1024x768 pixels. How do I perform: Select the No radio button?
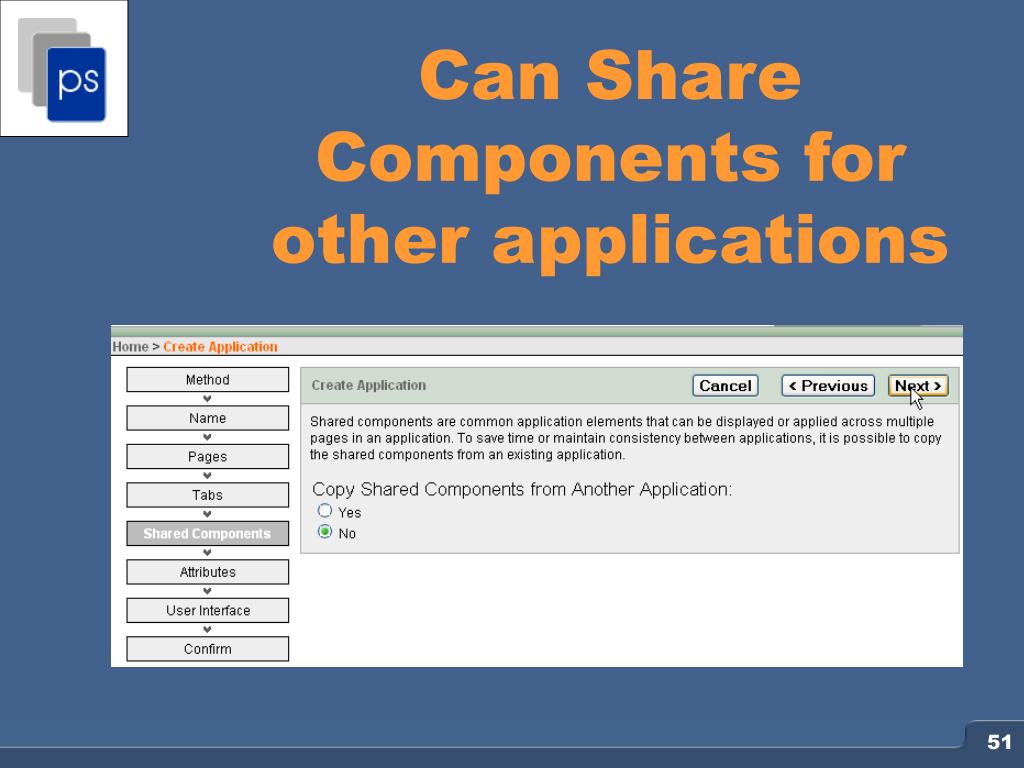pyautogui.click(x=325, y=532)
